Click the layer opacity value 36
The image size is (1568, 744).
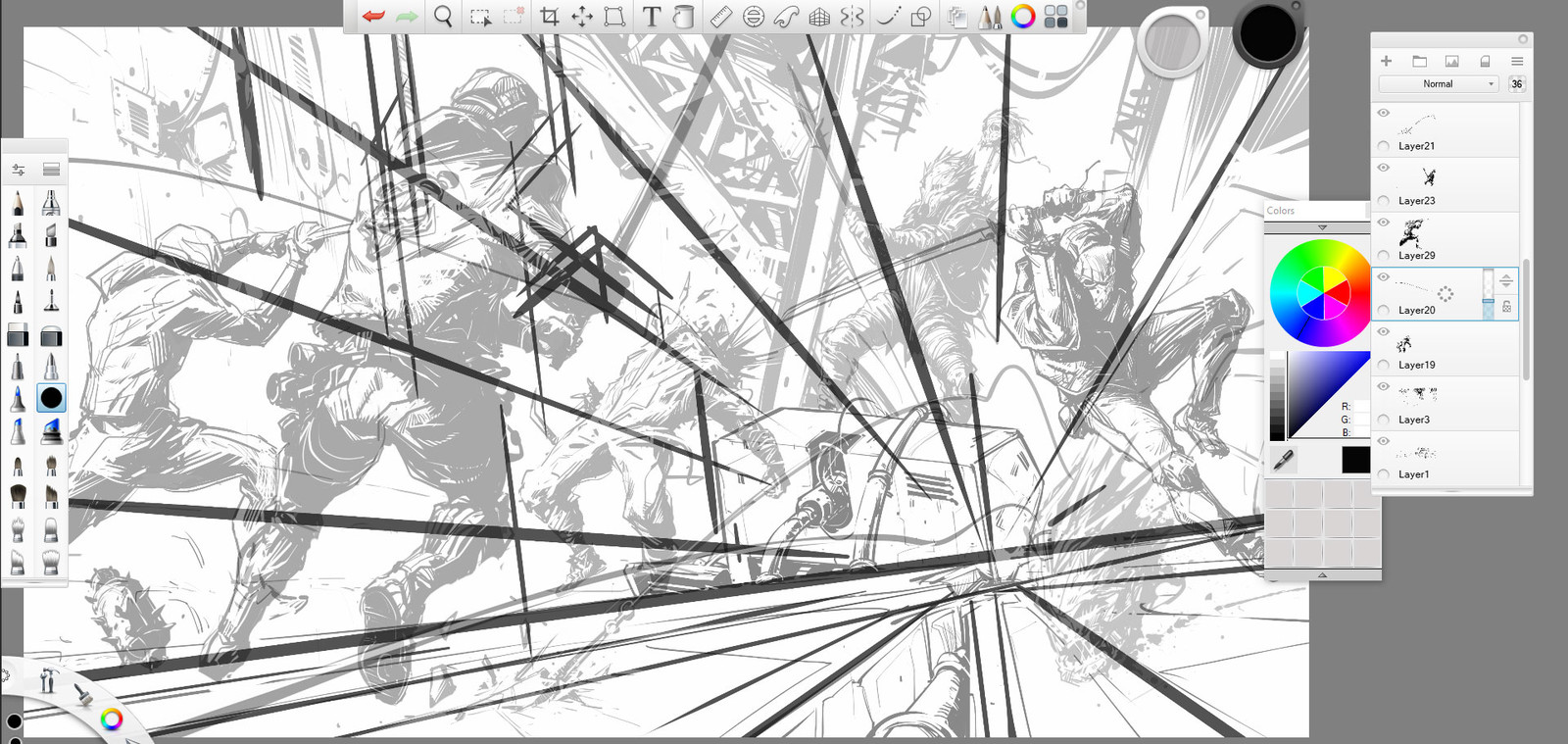(x=1517, y=84)
